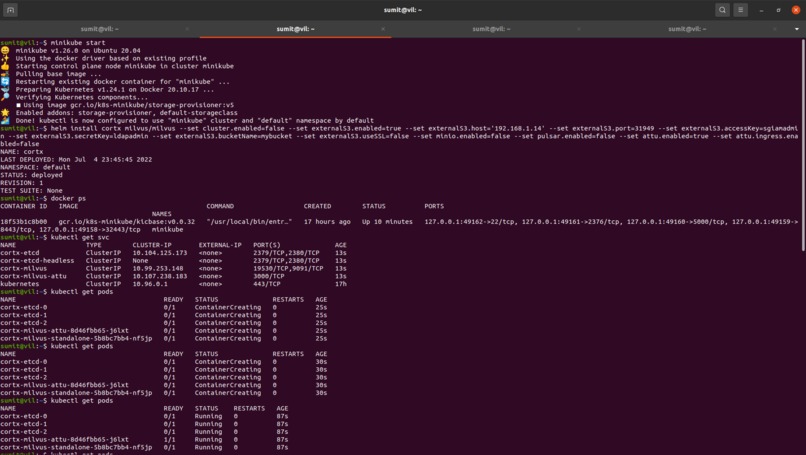Click 'STATUS: deployed' line
The width and height of the screenshot is (806, 455).
tap(31, 175)
